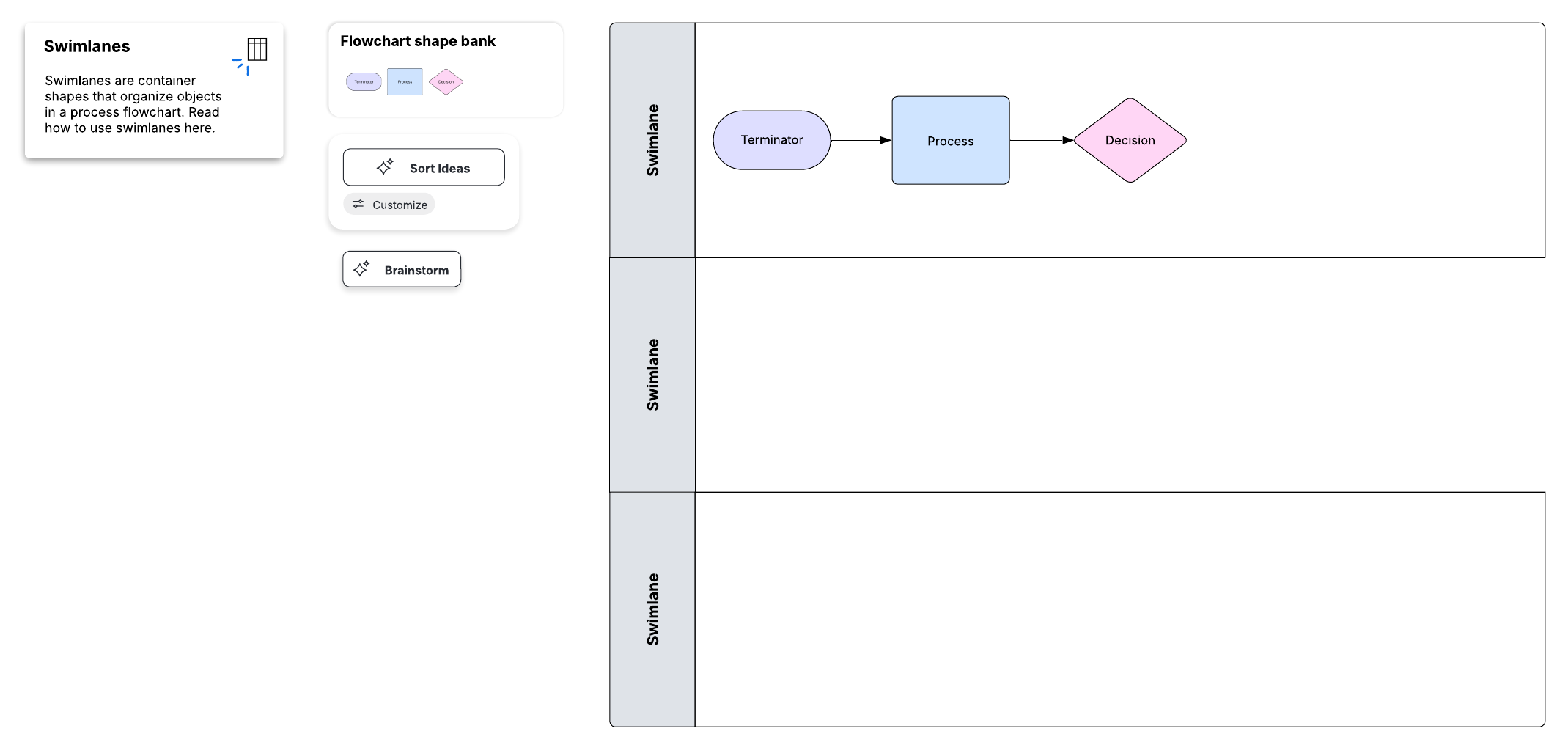Click the sparkle icon on Sort Ideas
The height and width of the screenshot is (745, 1568).
pos(385,167)
